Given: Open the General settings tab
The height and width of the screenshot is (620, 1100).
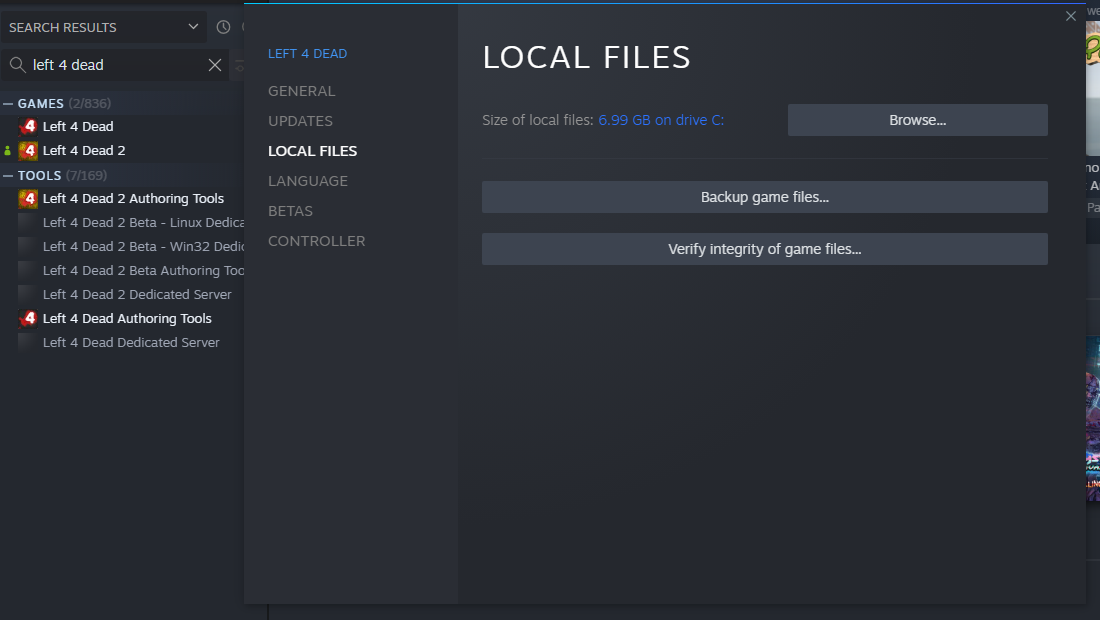Looking at the screenshot, I should click(302, 91).
